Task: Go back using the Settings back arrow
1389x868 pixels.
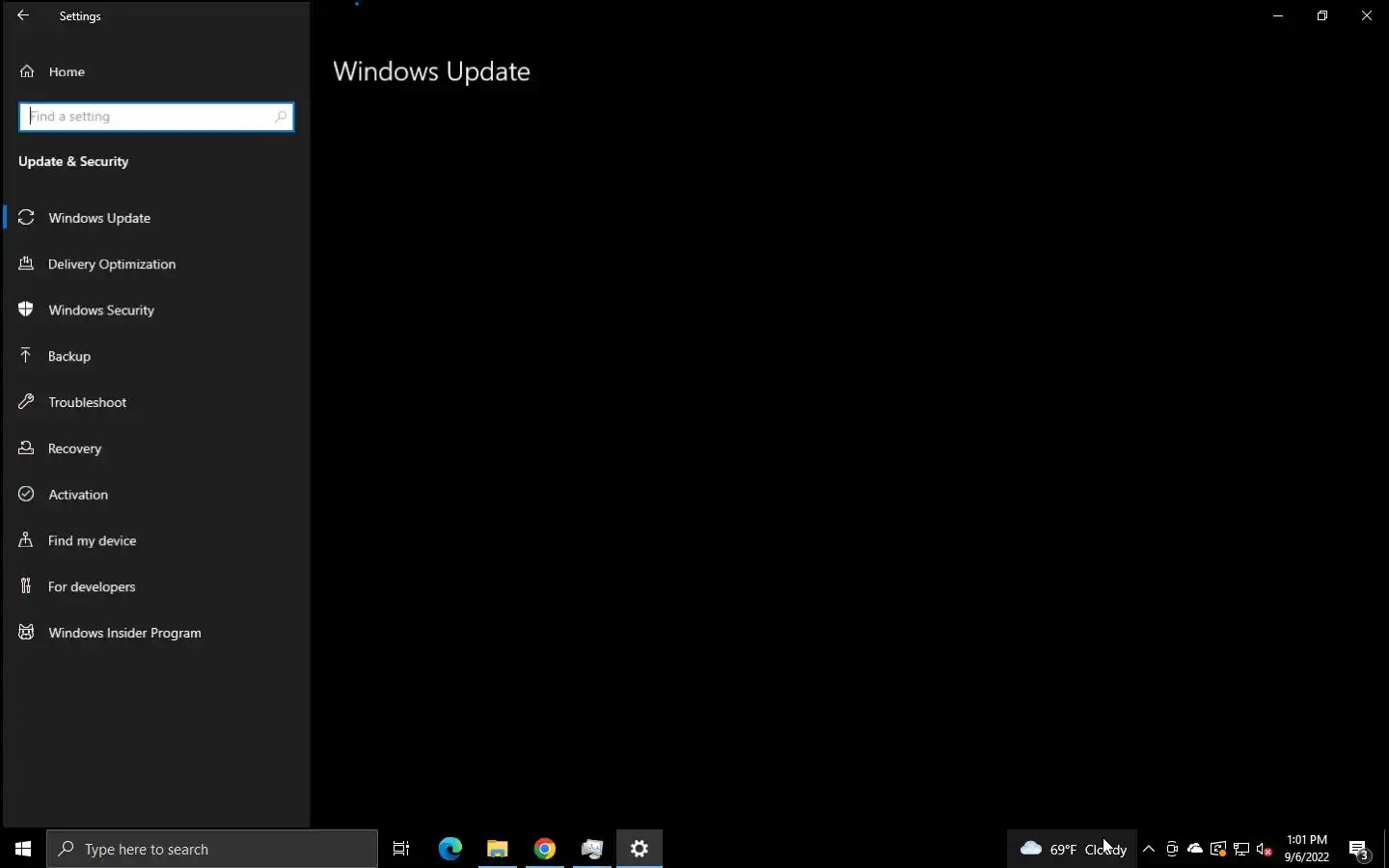Action: click(x=23, y=15)
